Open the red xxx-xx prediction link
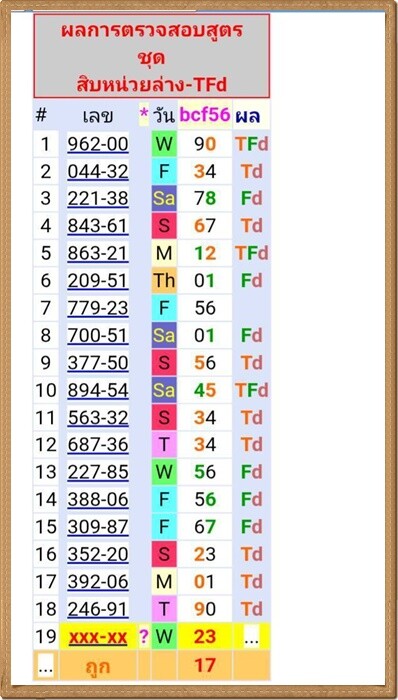This screenshot has width=398, height=700. click(98, 637)
